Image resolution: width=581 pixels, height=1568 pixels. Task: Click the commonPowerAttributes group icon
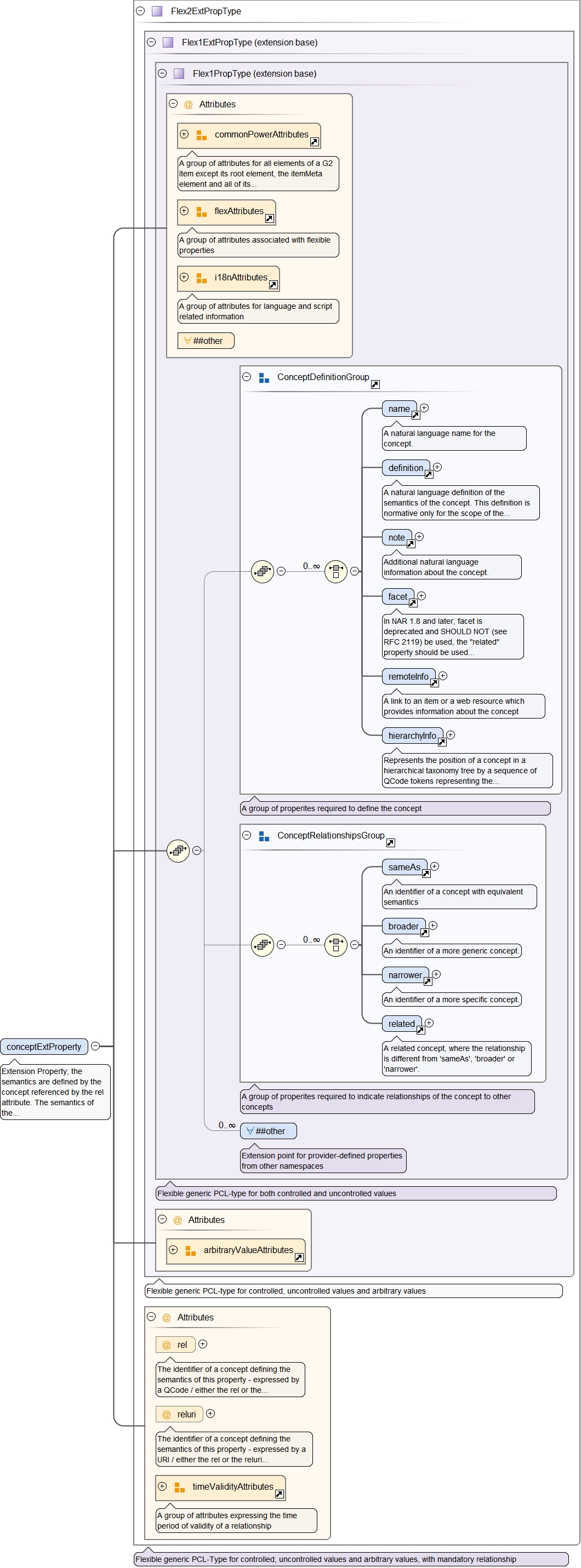[x=201, y=135]
